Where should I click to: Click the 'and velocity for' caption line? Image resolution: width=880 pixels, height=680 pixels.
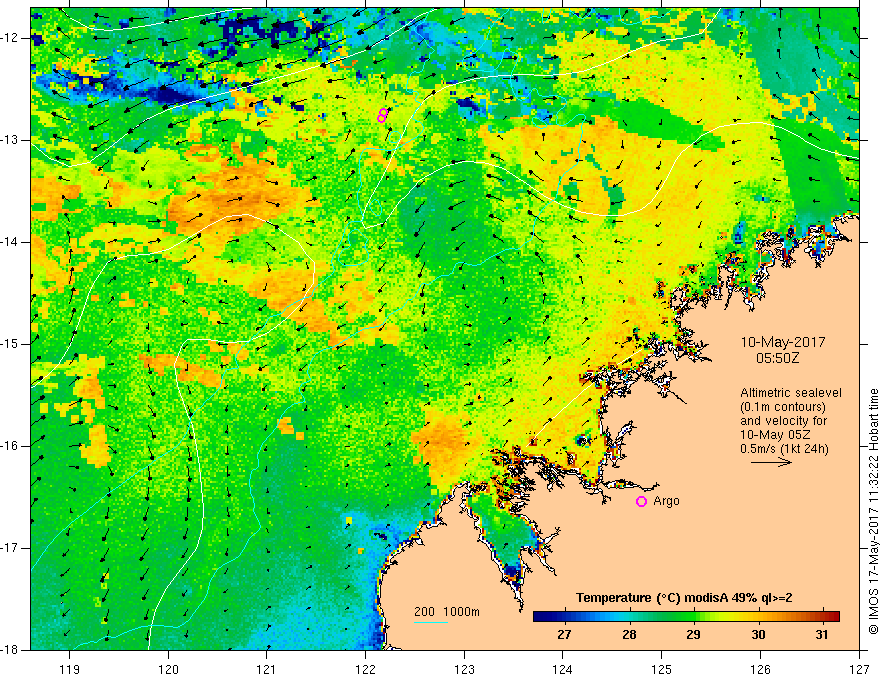click(x=784, y=421)
